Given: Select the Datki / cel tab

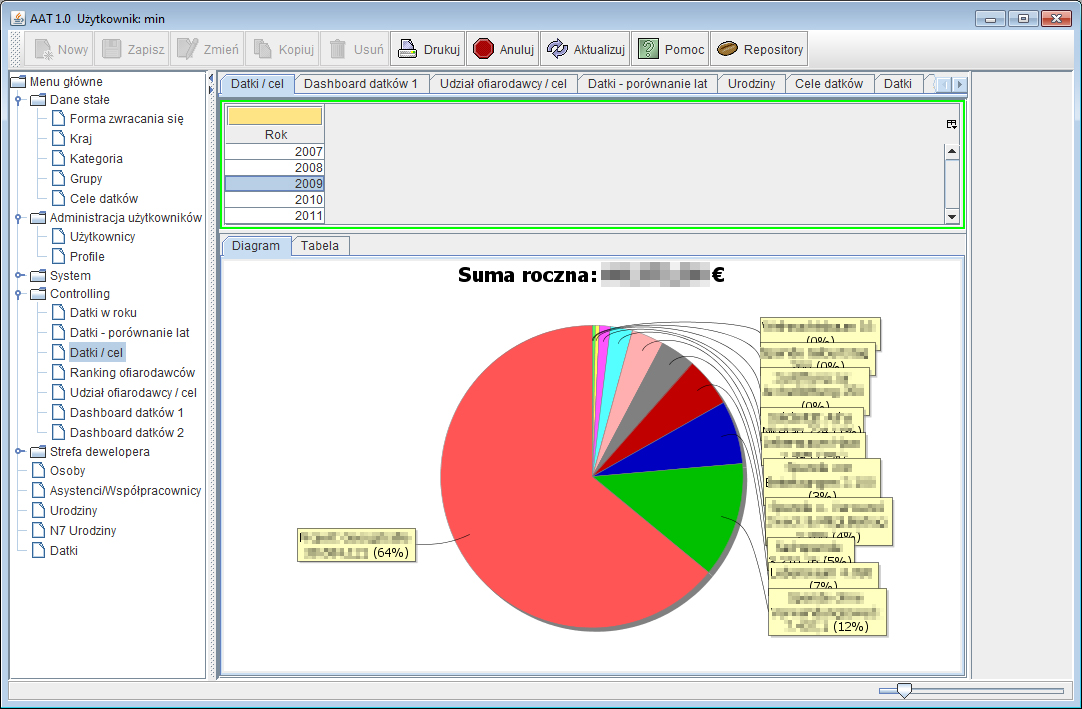Looking at the screenshot, I should (257, 84).
